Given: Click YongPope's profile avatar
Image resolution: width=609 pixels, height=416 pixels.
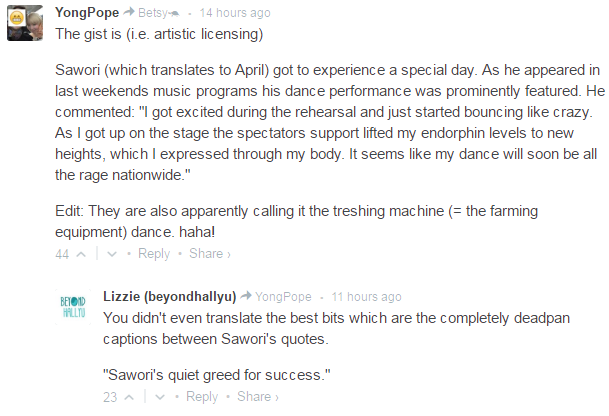Looking at the screenshot, I should click(24, 23).
